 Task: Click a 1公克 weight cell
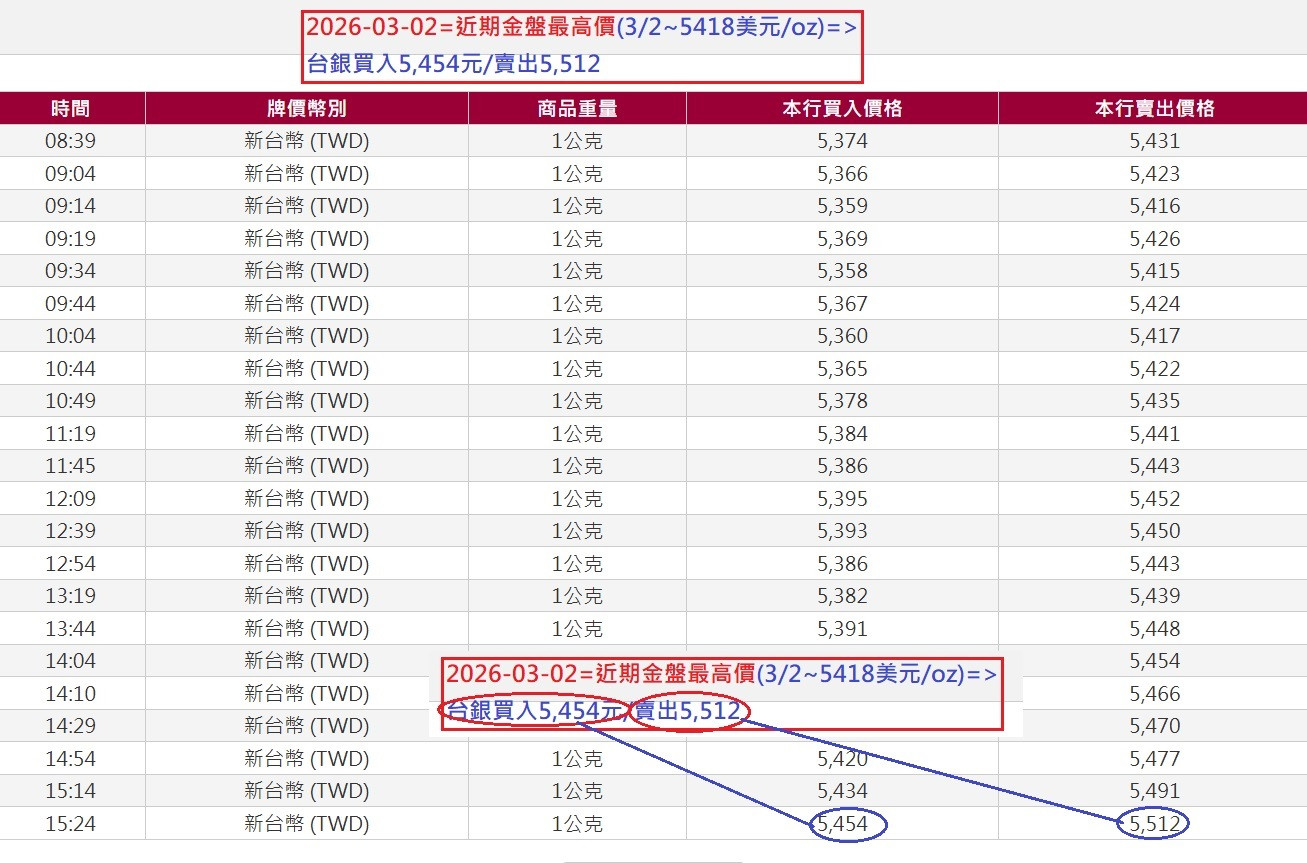point(577,140)
